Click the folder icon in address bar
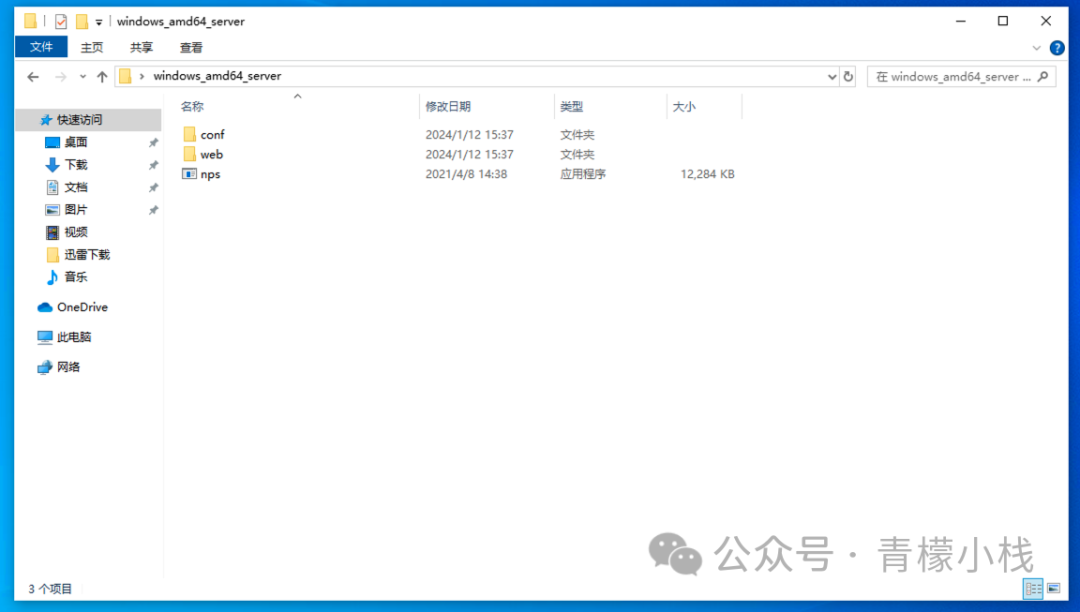 [x=125, y=76]
